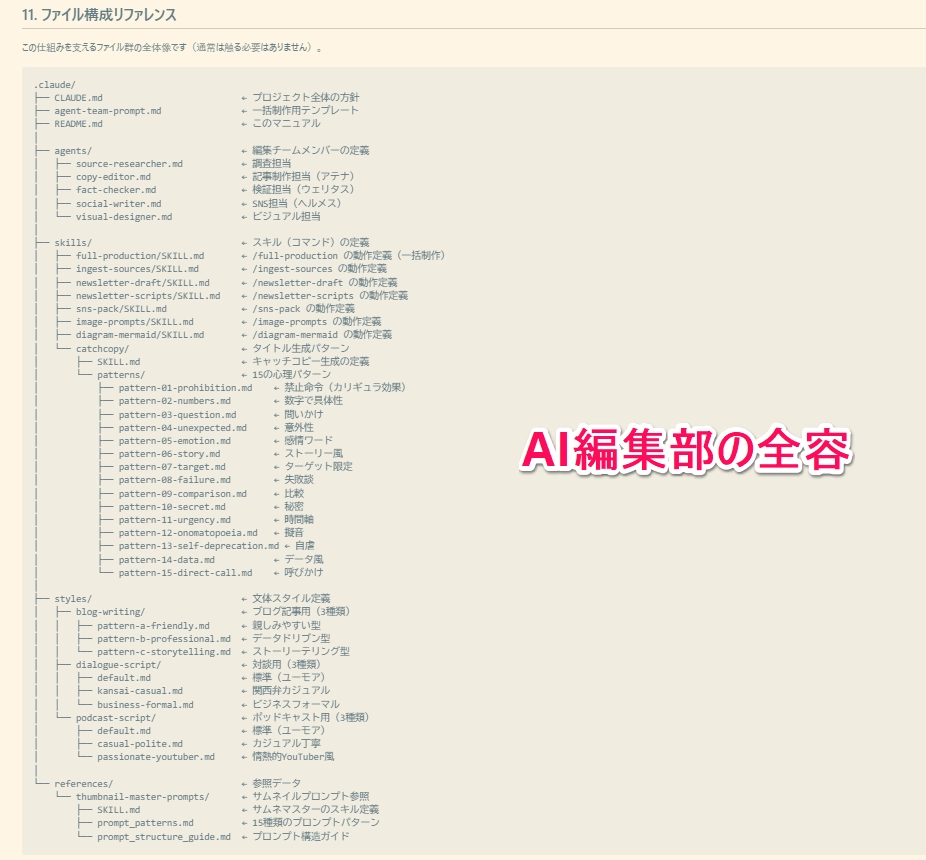The height and width of the screenshot is (860, 926).
Task: Select "sns-pack/SKILL.md" path
Action: tap(121, 309)
